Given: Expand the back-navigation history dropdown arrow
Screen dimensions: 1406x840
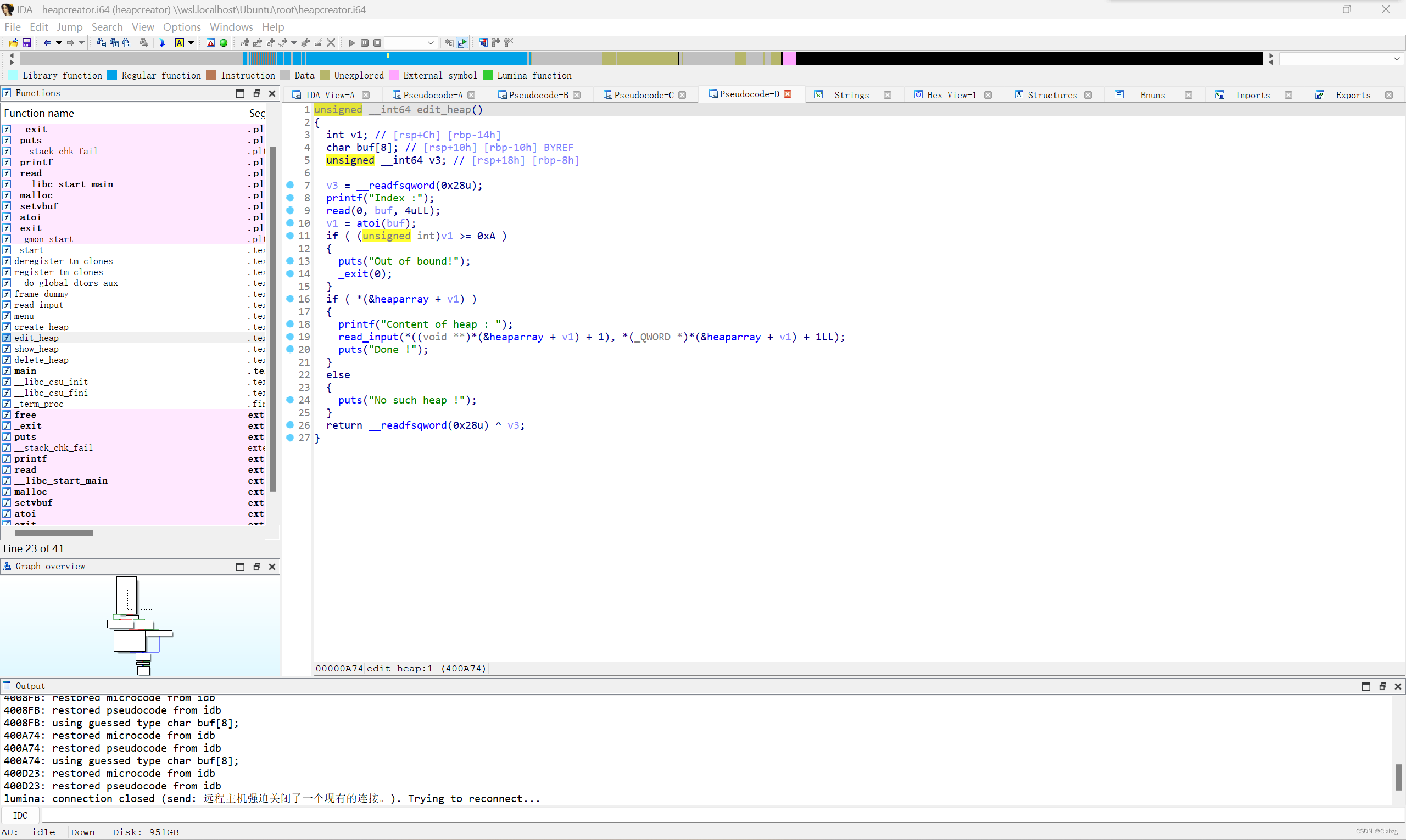Looking at the screenshot, I should [x=59, y=43].
